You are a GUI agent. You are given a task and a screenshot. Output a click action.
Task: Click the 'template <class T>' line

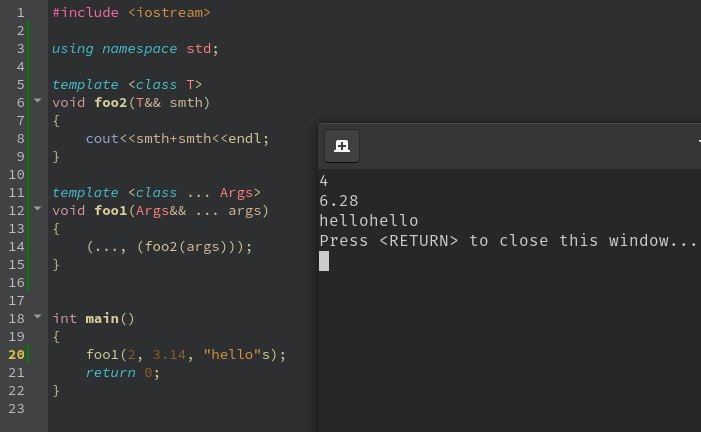(127, 85)
